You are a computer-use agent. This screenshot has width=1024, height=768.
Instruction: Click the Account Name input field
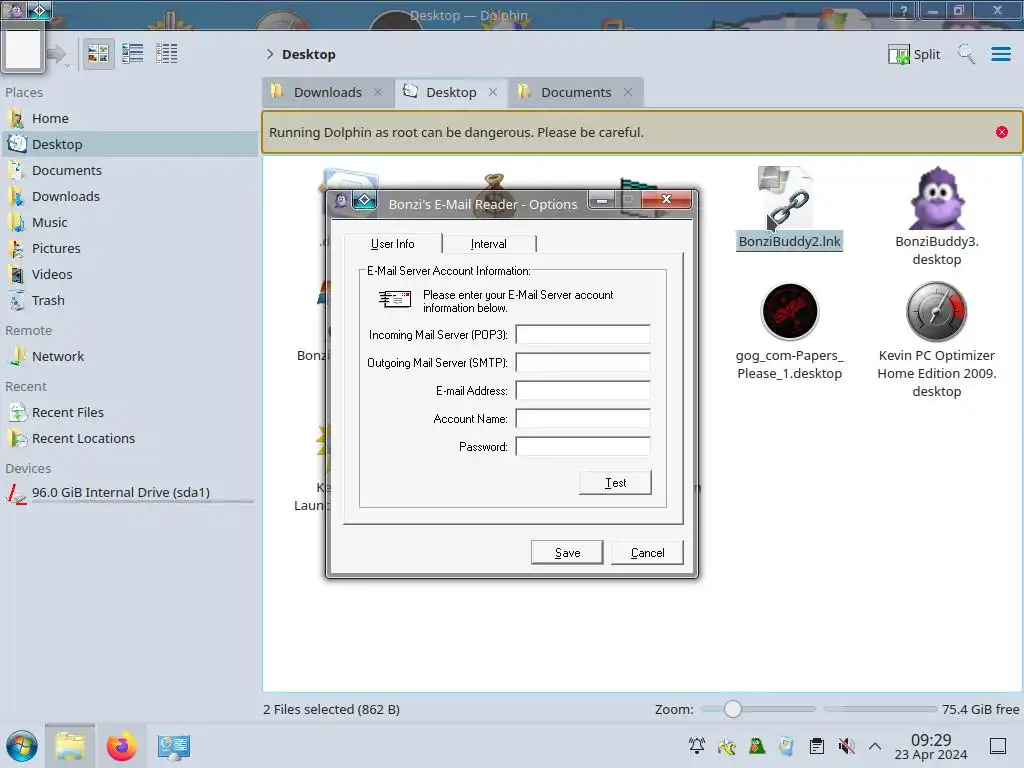[583, 419]
